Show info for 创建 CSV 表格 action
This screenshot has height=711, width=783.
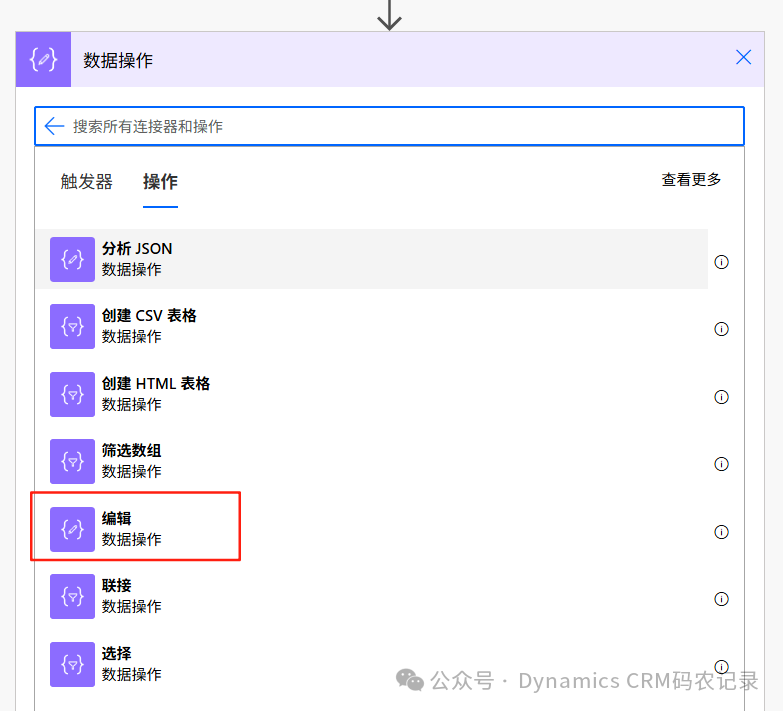click(721, 329)
